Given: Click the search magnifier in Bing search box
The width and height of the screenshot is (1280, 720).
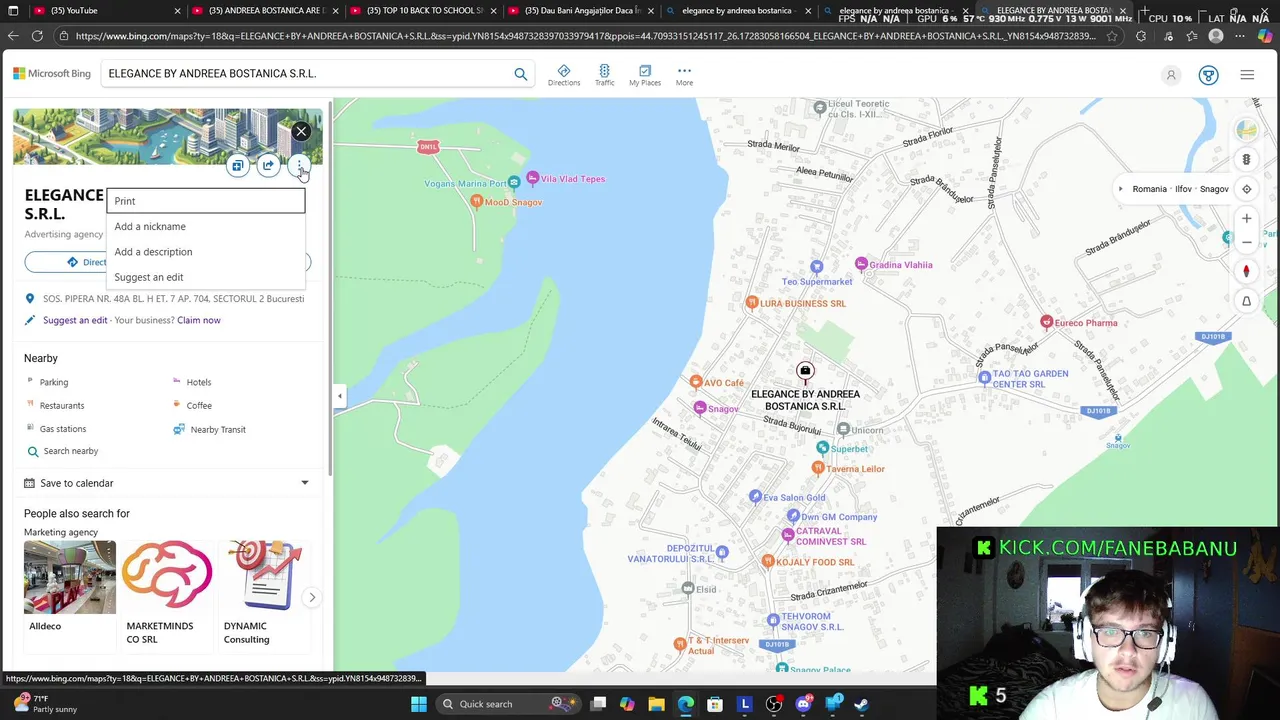Looking at the screenshot, I should tap(520, 74).
